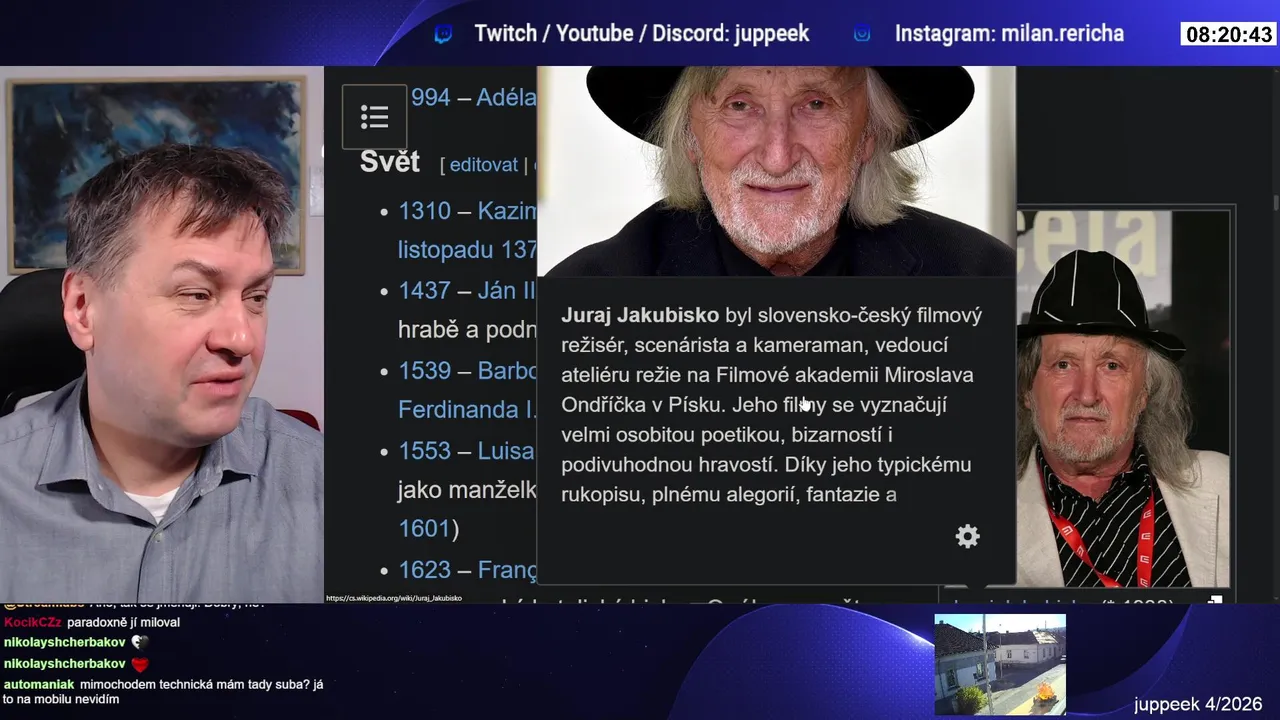
Task: Open the 'Adéla' link near the top
Action: 506,98
